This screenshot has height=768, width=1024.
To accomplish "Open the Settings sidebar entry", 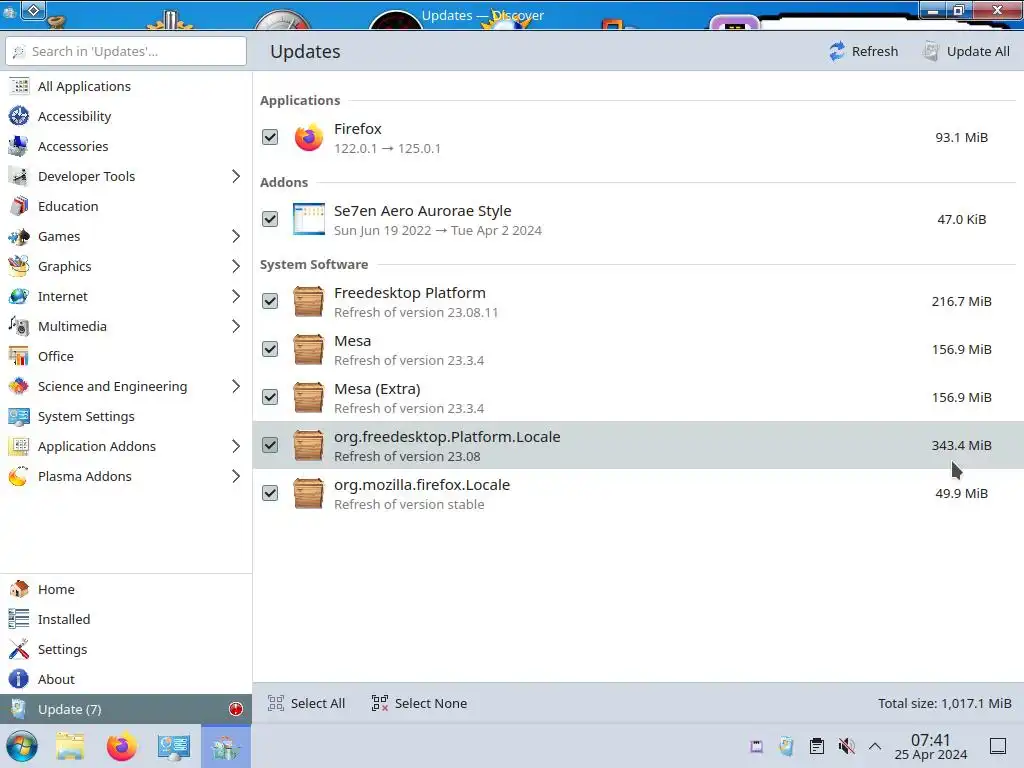I will 126,649.
